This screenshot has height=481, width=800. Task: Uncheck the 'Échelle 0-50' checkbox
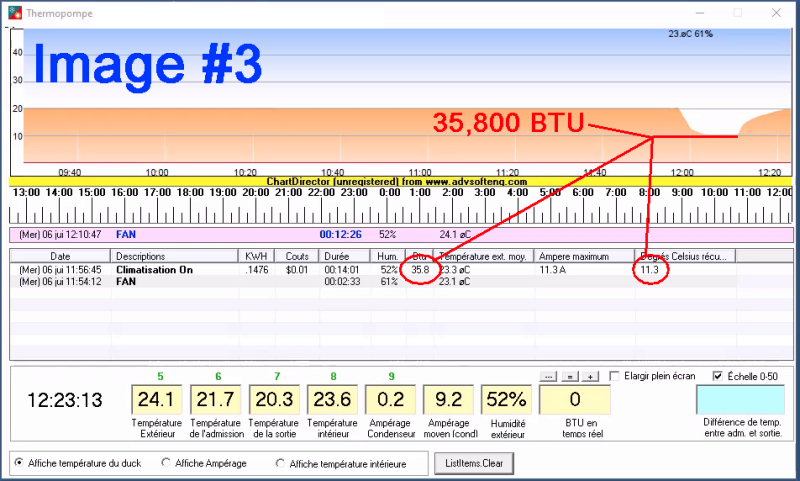pos(717,376)
